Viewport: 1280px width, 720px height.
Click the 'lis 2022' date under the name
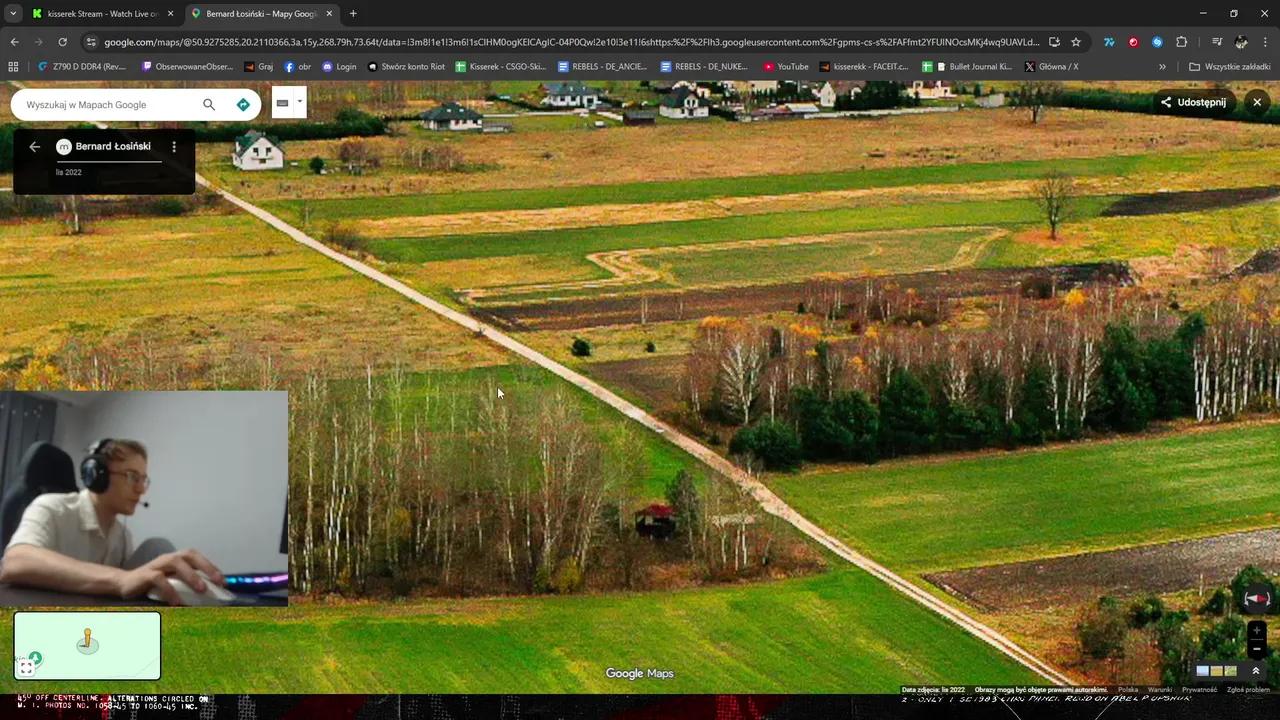69,172
